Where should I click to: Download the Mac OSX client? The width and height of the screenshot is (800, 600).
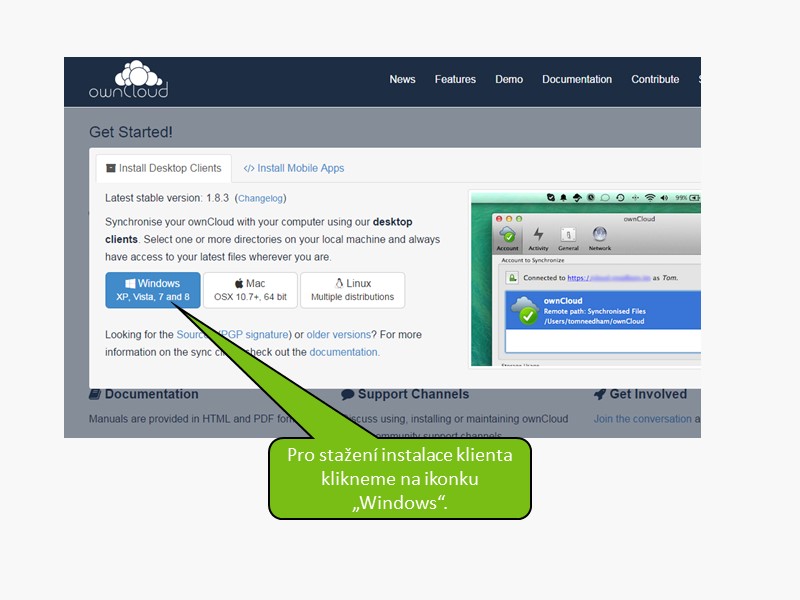tap(250, 290)
